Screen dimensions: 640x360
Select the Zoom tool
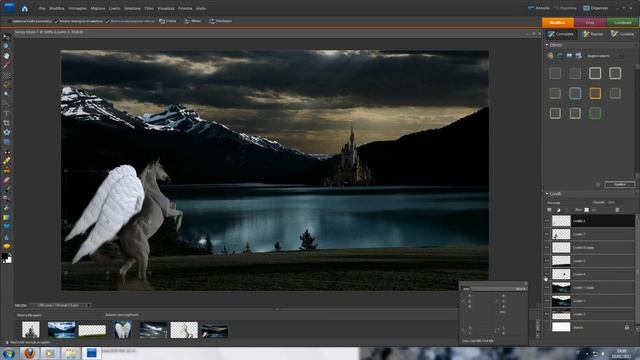(7, 46)
